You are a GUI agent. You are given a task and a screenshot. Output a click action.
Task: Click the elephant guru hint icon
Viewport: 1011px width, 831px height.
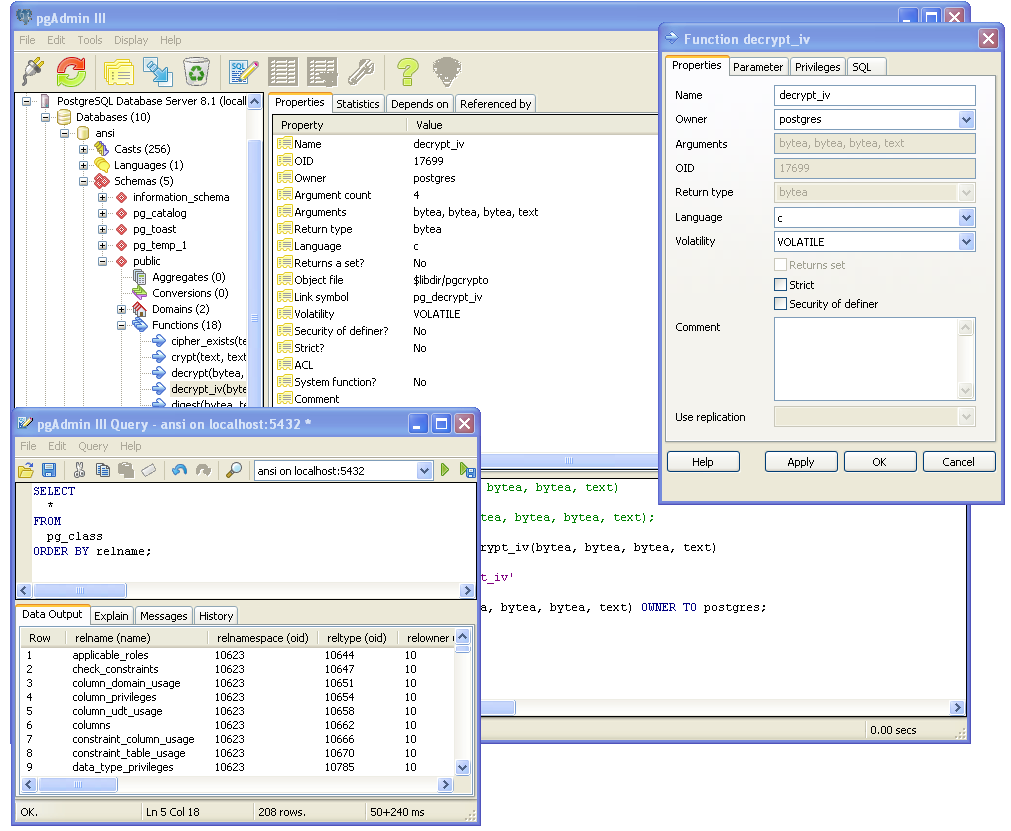(446, 71)
